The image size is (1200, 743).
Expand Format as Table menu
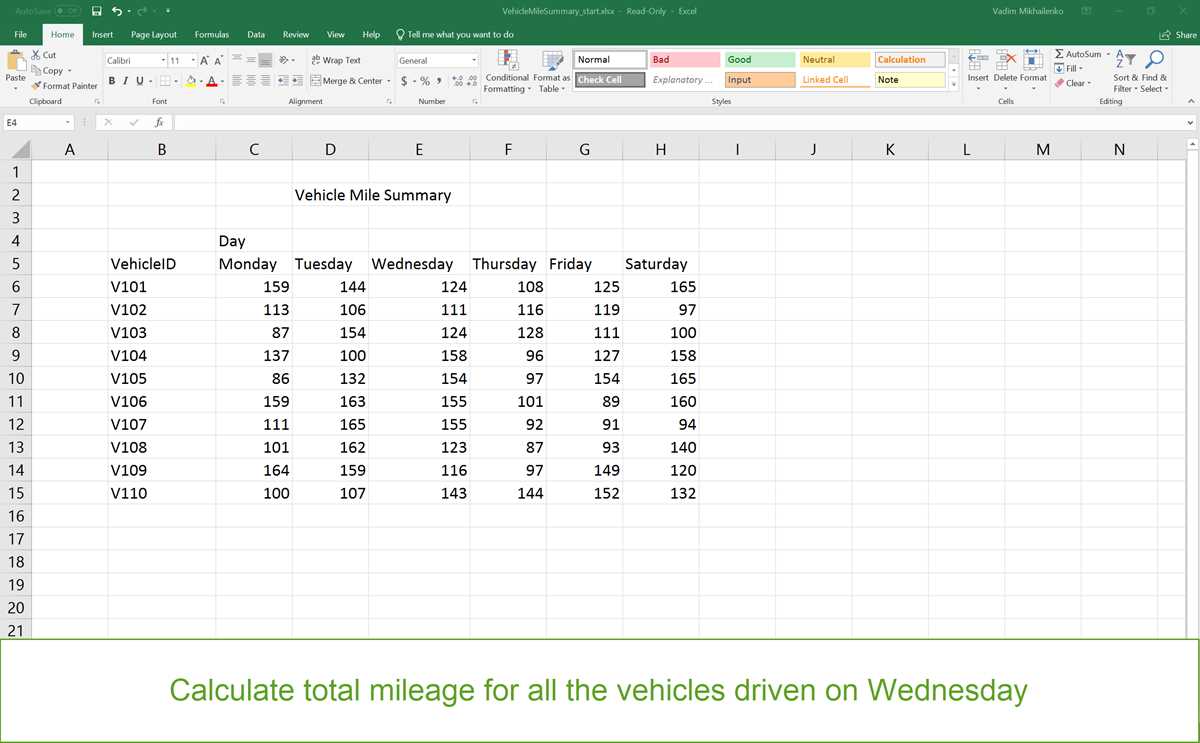(552, 72)
